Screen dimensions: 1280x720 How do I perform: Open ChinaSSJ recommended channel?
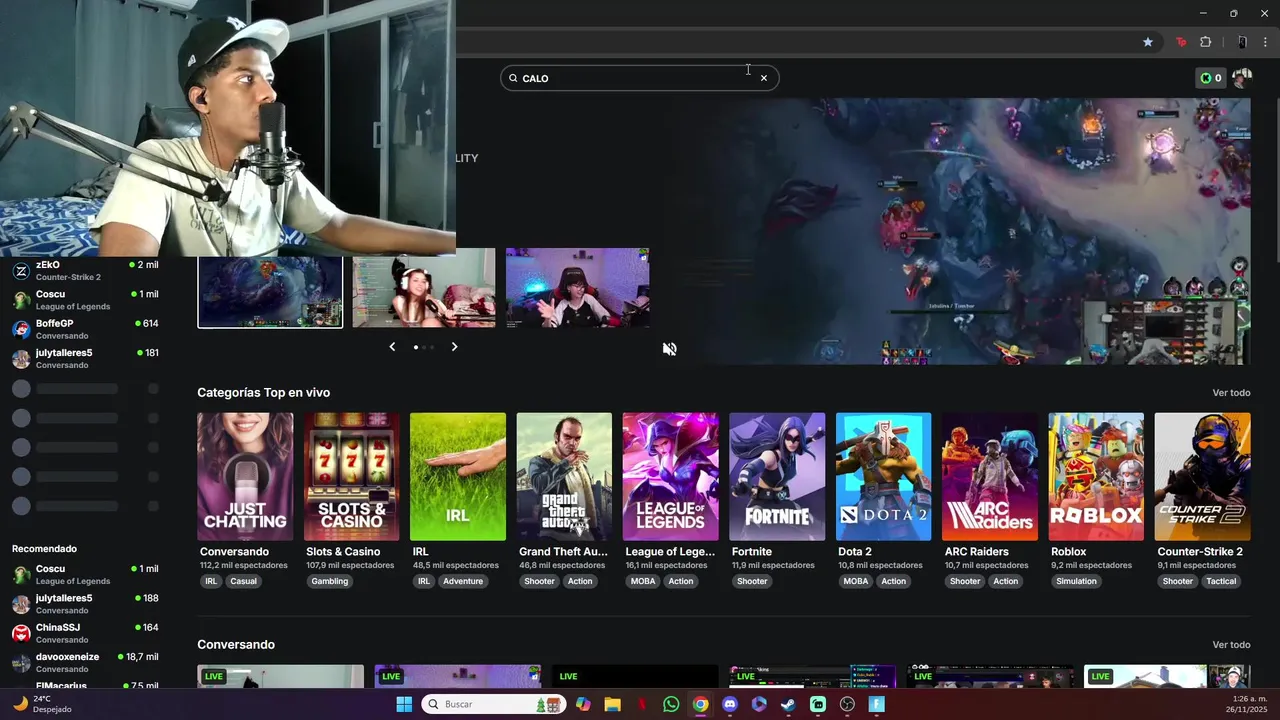point(85,633)
